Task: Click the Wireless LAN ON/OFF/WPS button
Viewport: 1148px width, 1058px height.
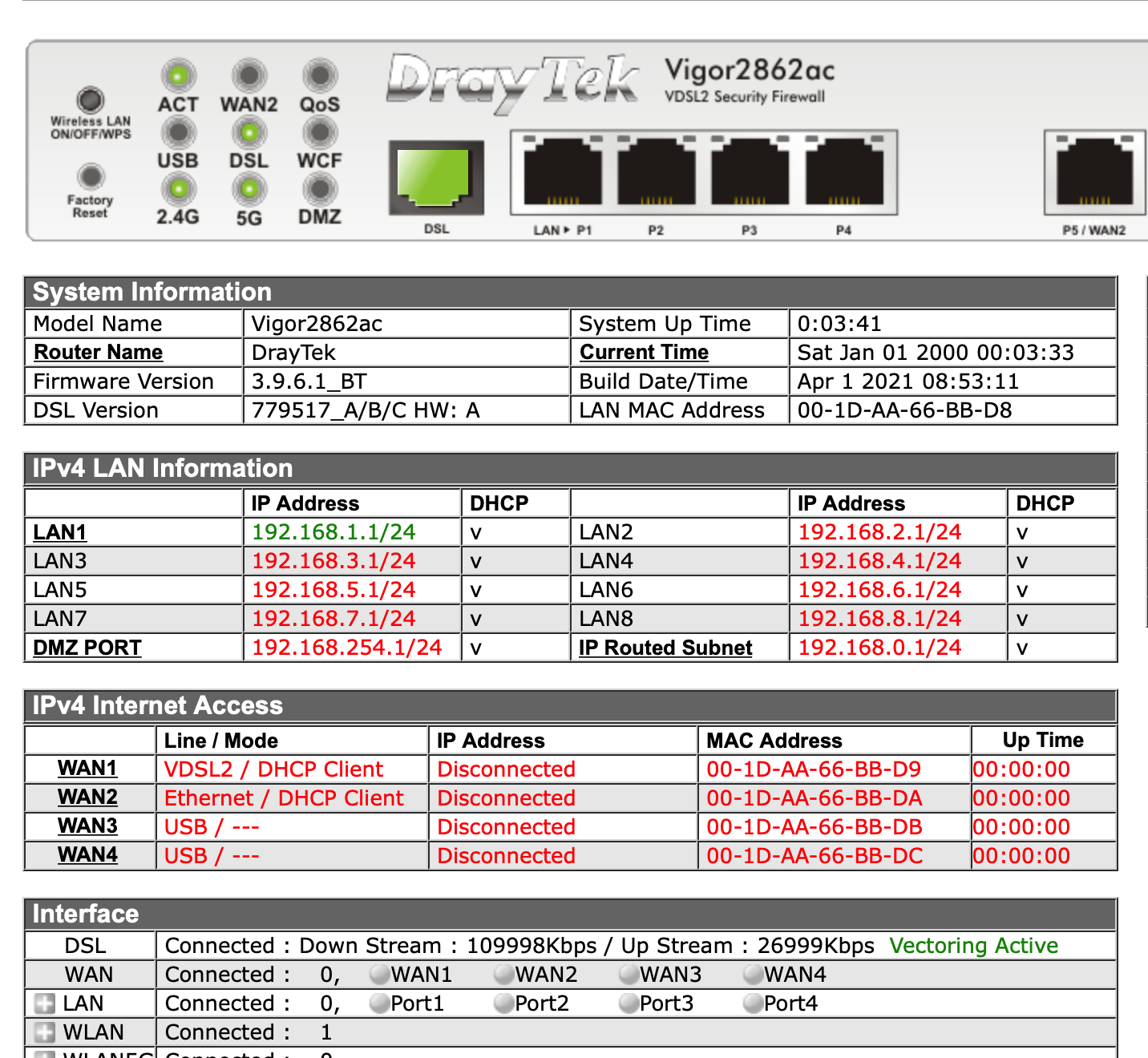Action: point(91,100)
